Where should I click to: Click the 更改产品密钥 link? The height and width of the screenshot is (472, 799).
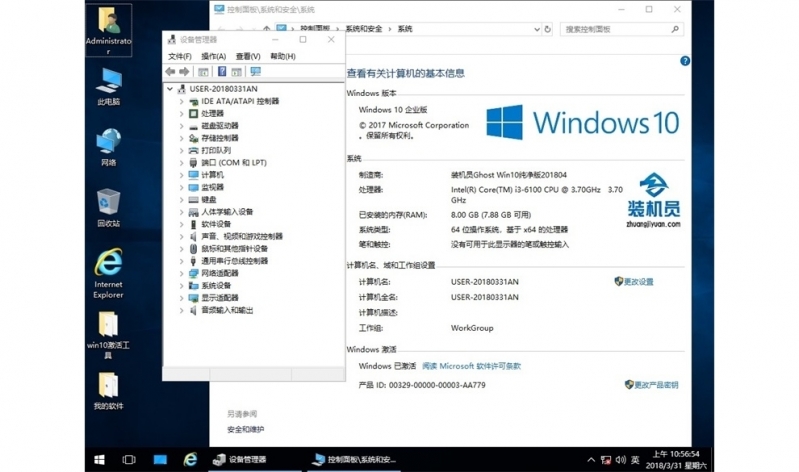click(656, 385)
